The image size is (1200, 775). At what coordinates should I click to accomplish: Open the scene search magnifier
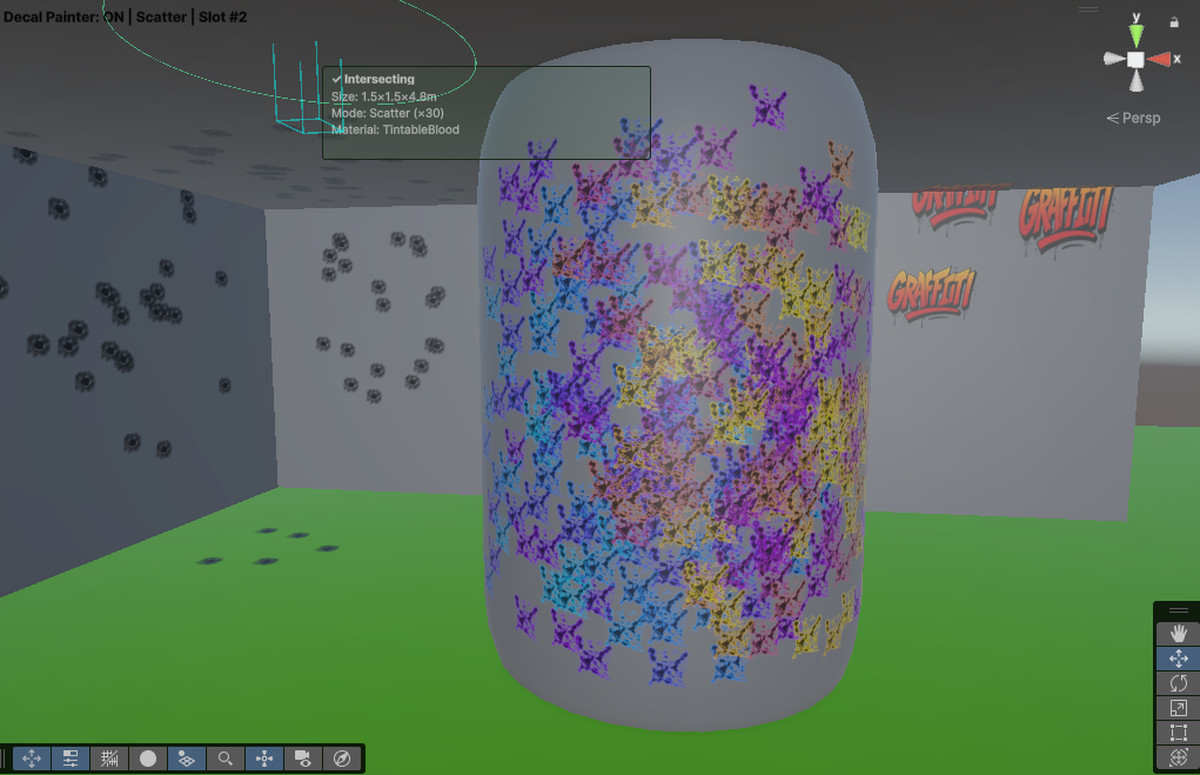point(226,759)
